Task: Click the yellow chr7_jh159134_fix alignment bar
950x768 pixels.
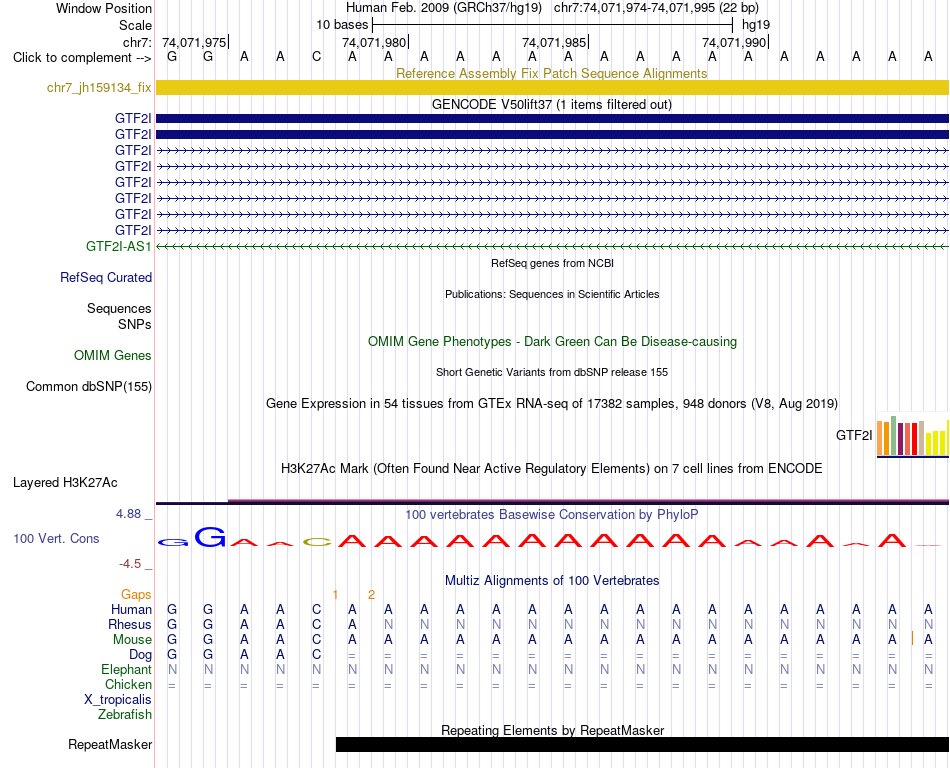Action: click(552, 87)
